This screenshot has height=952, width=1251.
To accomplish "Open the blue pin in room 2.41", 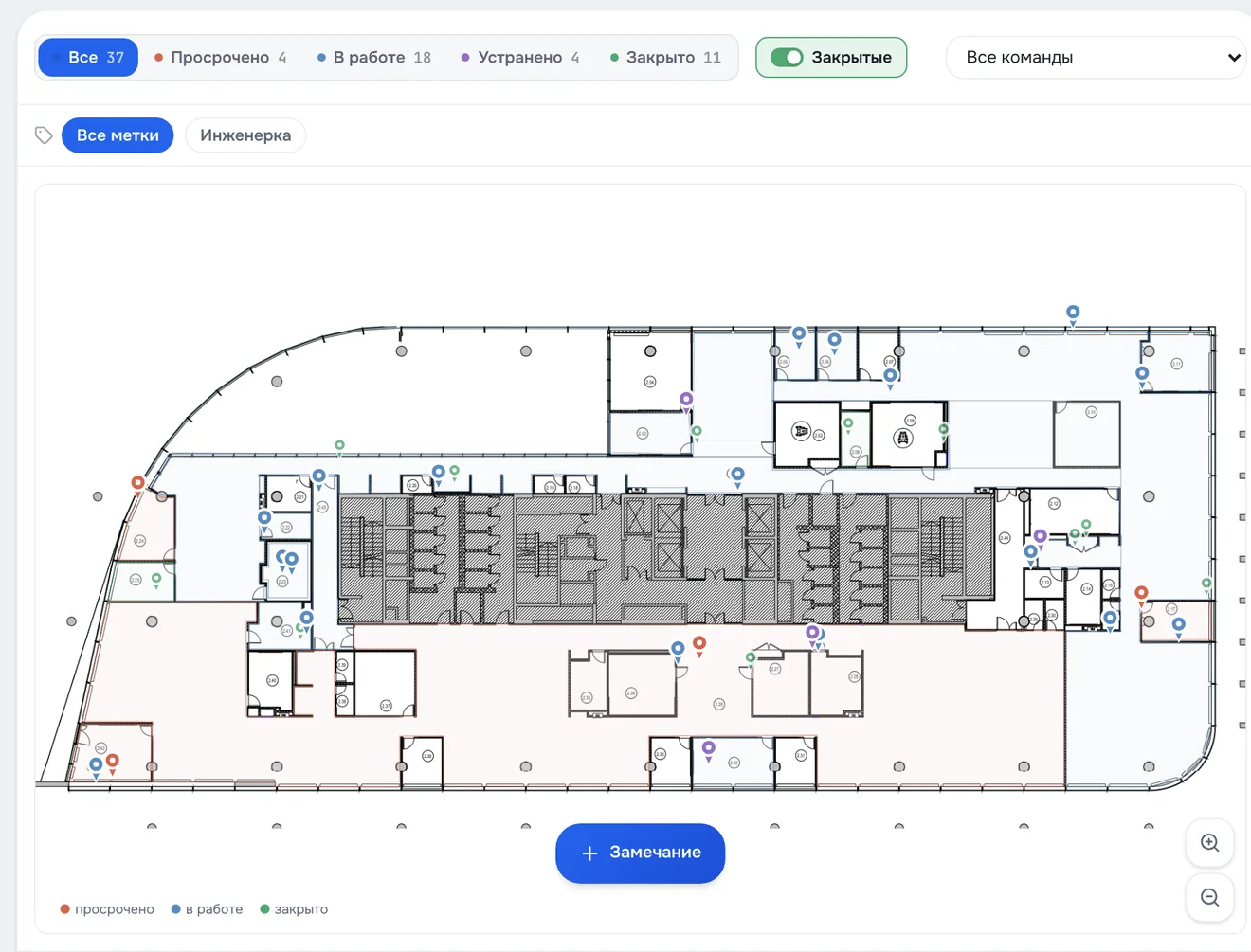I will pos(306,620).
